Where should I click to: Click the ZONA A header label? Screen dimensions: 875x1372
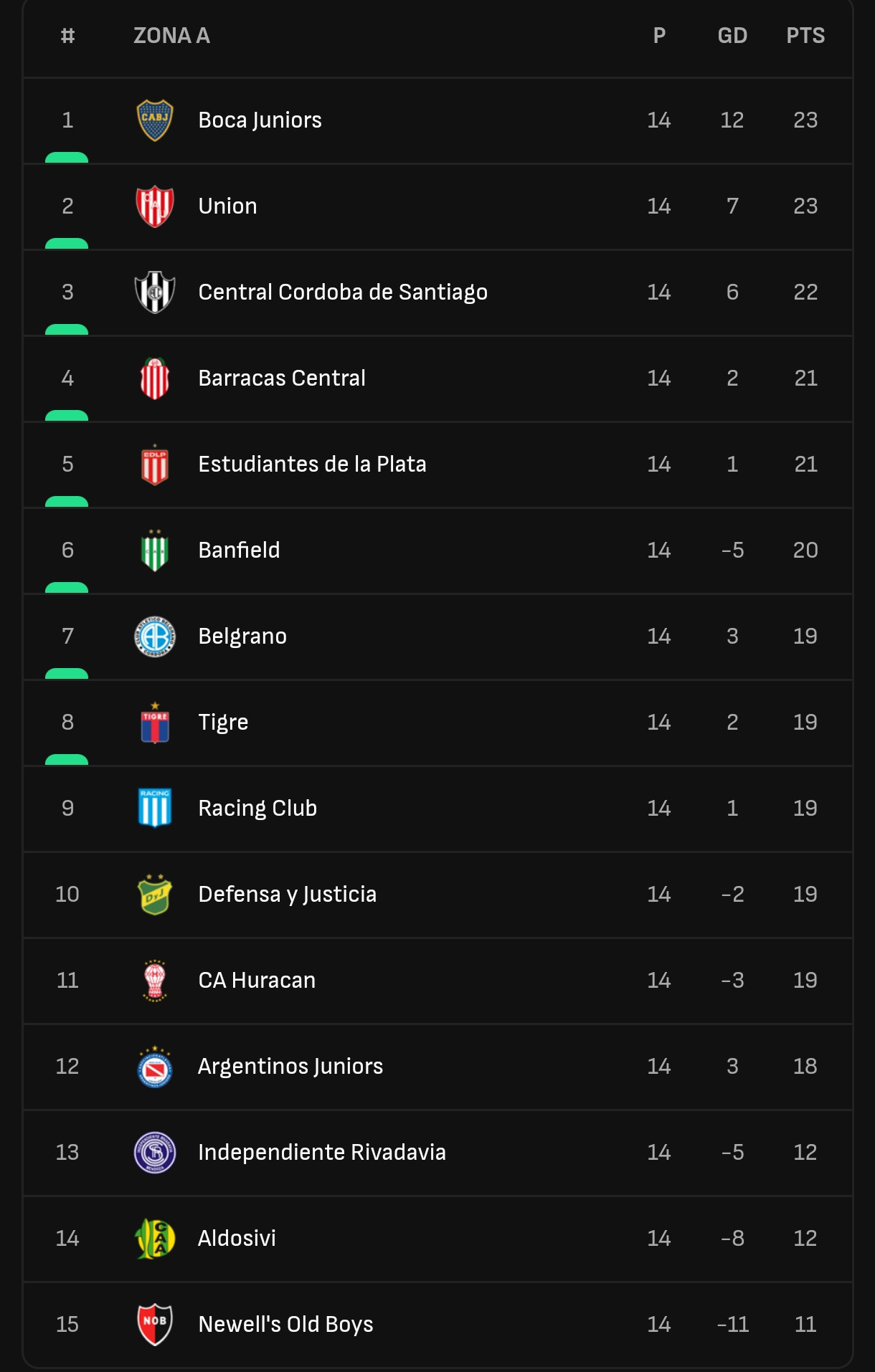click(171, 36)
